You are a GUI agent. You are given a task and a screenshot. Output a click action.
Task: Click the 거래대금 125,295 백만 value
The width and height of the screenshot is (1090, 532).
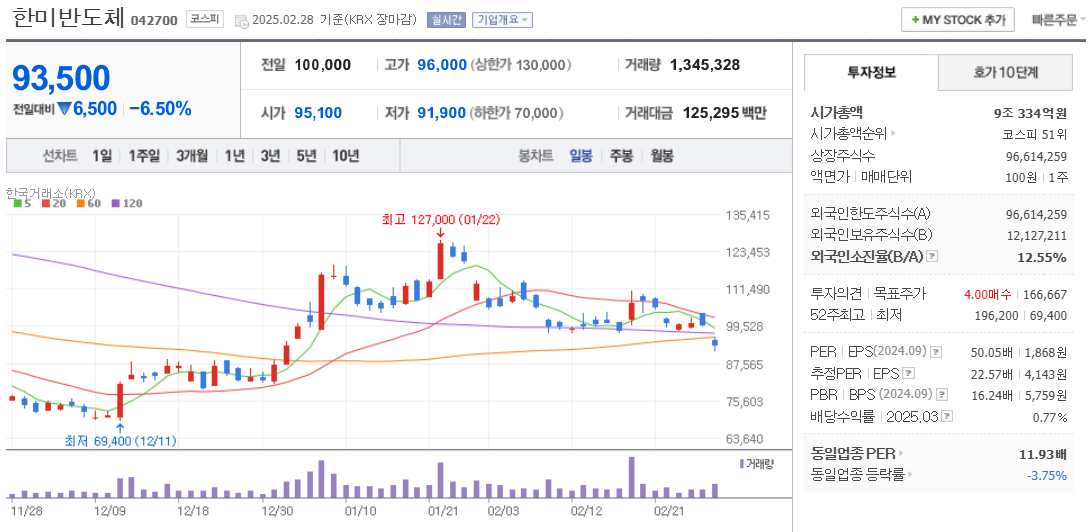tap(724, 113)
